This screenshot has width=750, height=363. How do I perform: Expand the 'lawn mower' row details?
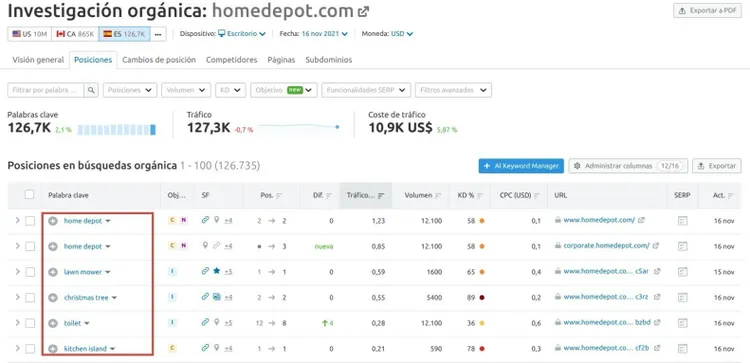click(17, 272)
